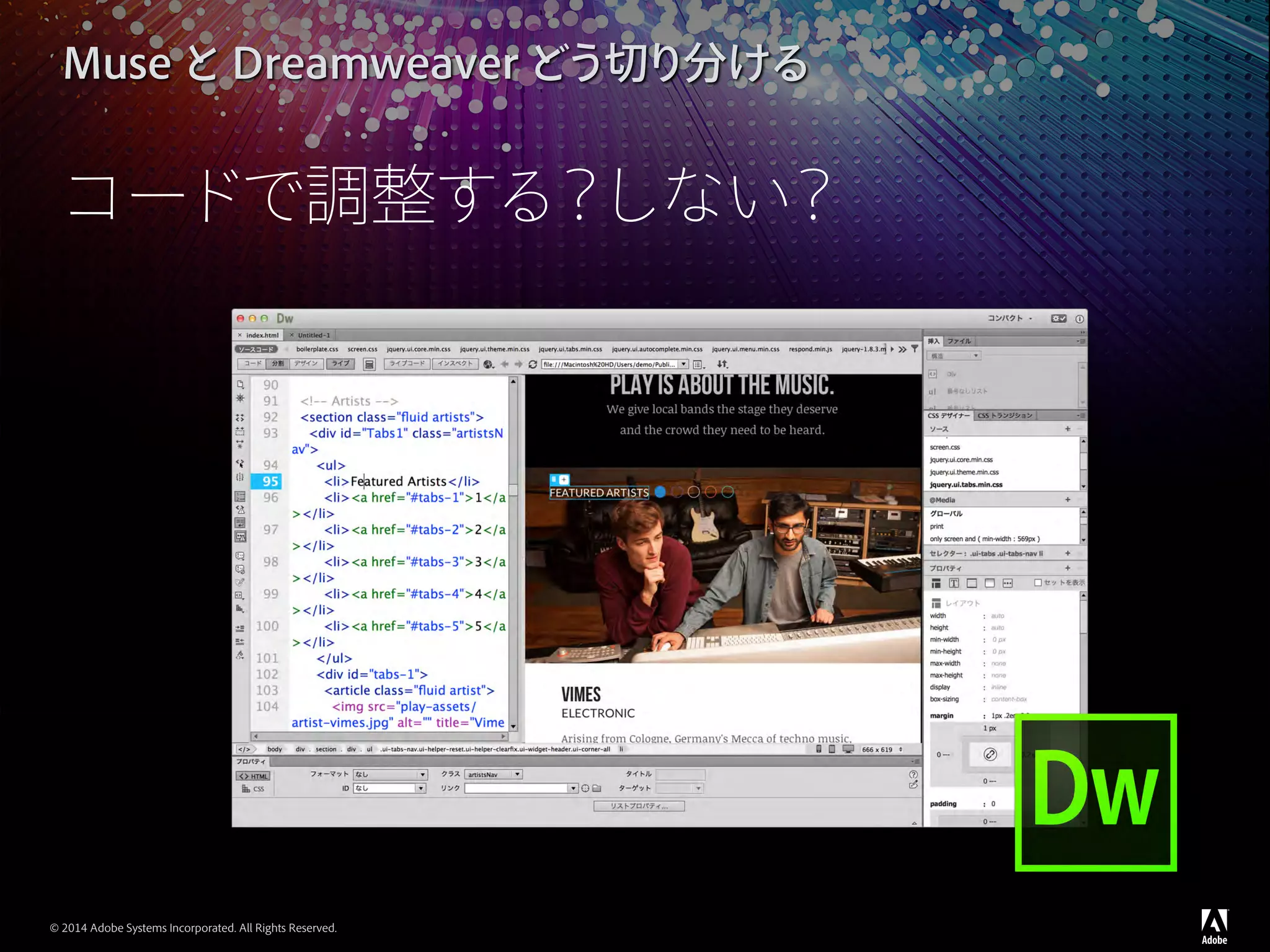Select the CSS Designer panel tab
1270x952 pixels.
pyautogui.click(x=949, y=415)
